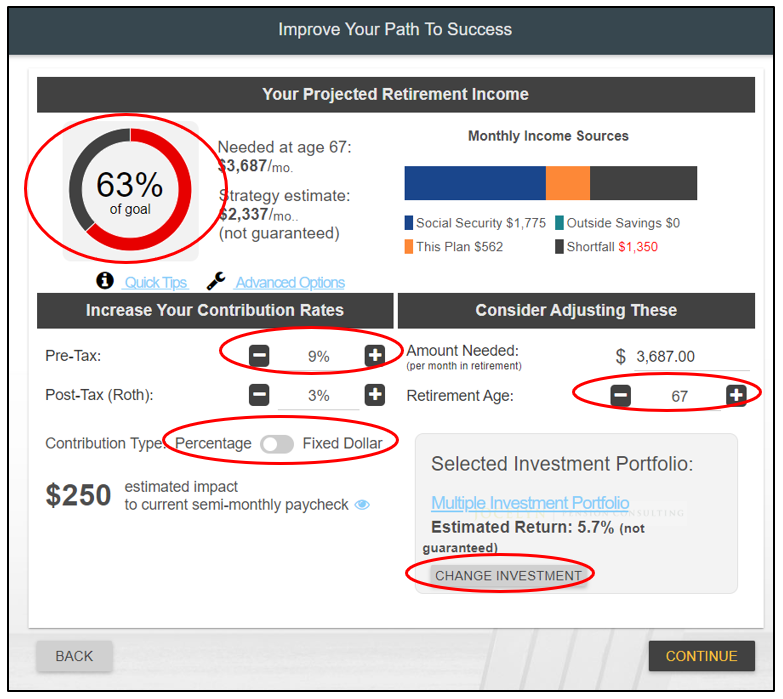This screenshot has height=699, width=783.
Task: Raise the Retirement Age by one
Action: (x=736, y=396)
